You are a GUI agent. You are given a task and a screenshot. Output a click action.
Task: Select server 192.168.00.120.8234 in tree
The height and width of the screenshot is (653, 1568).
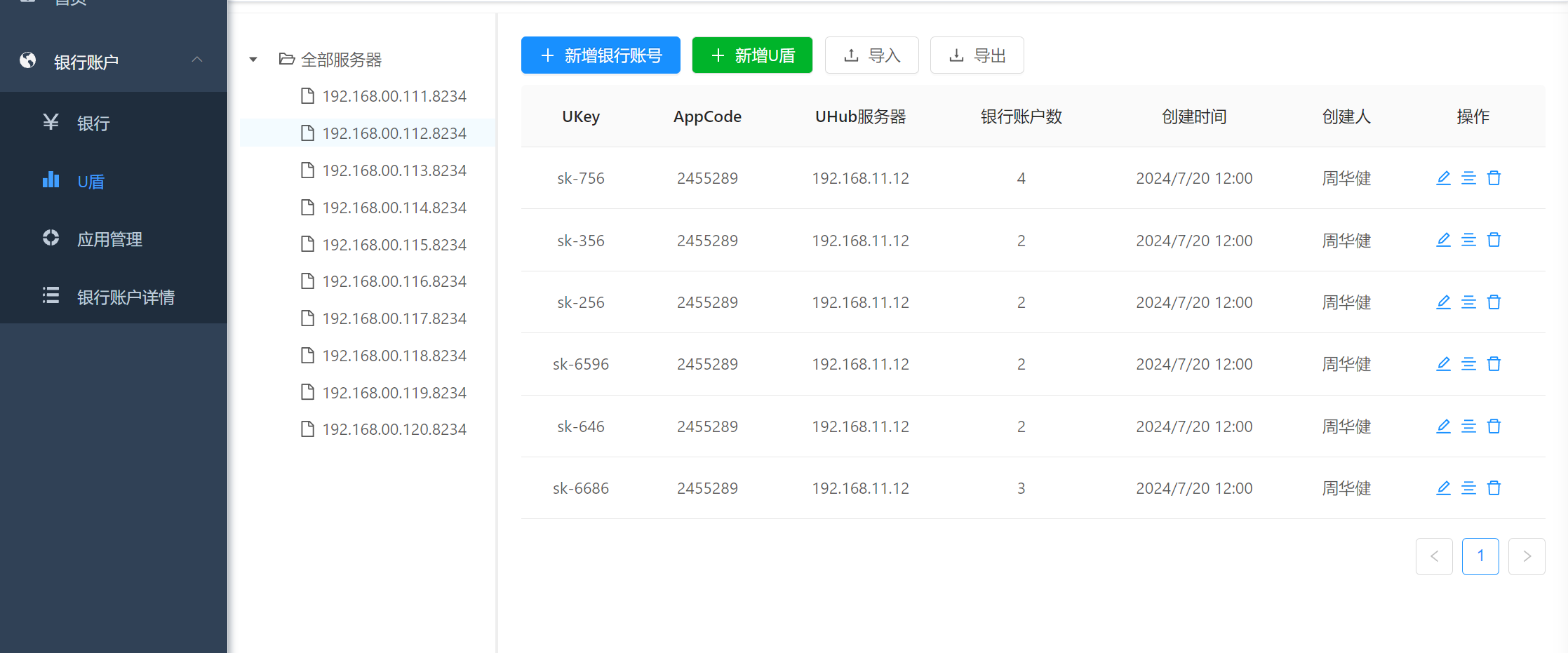394,429
